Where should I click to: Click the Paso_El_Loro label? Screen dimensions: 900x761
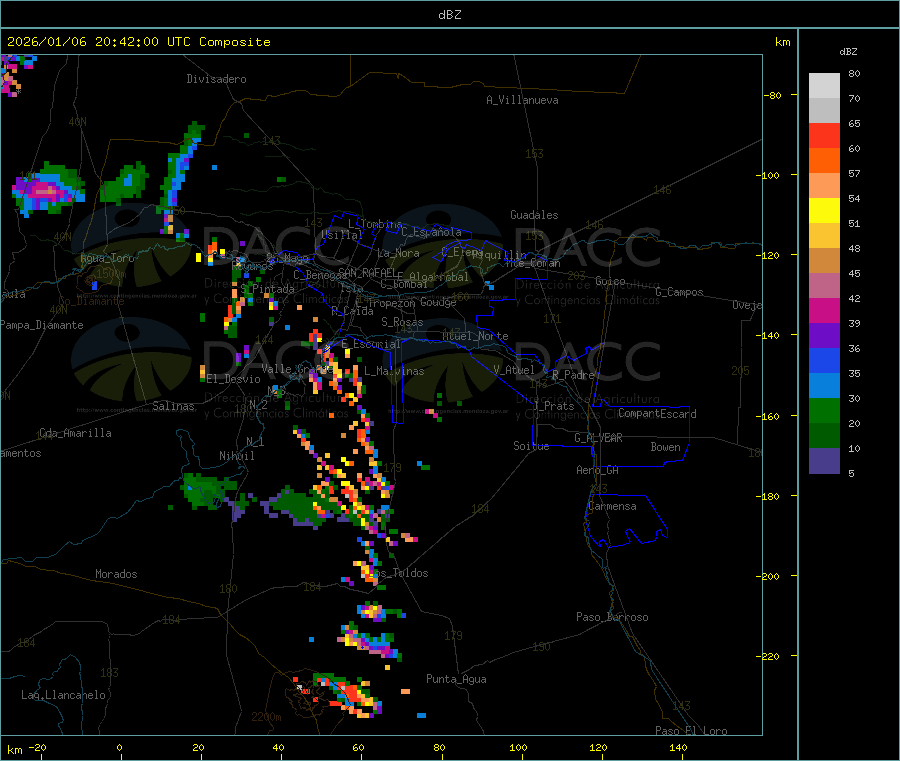(x=691, y=731)
